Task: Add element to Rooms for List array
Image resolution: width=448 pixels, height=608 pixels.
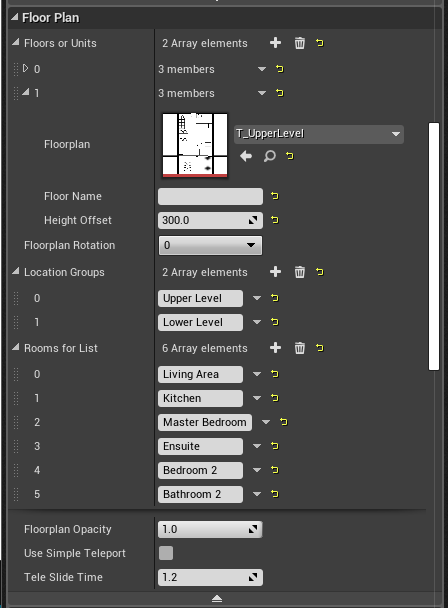Action: pyautogui.click(x=275, y=348)
